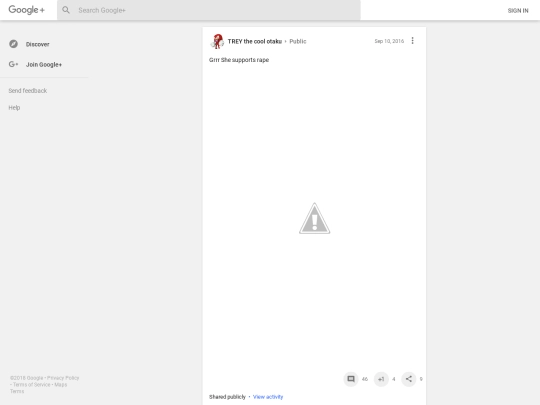
Task: Click the Google+ logo
Action: point(27,10)
